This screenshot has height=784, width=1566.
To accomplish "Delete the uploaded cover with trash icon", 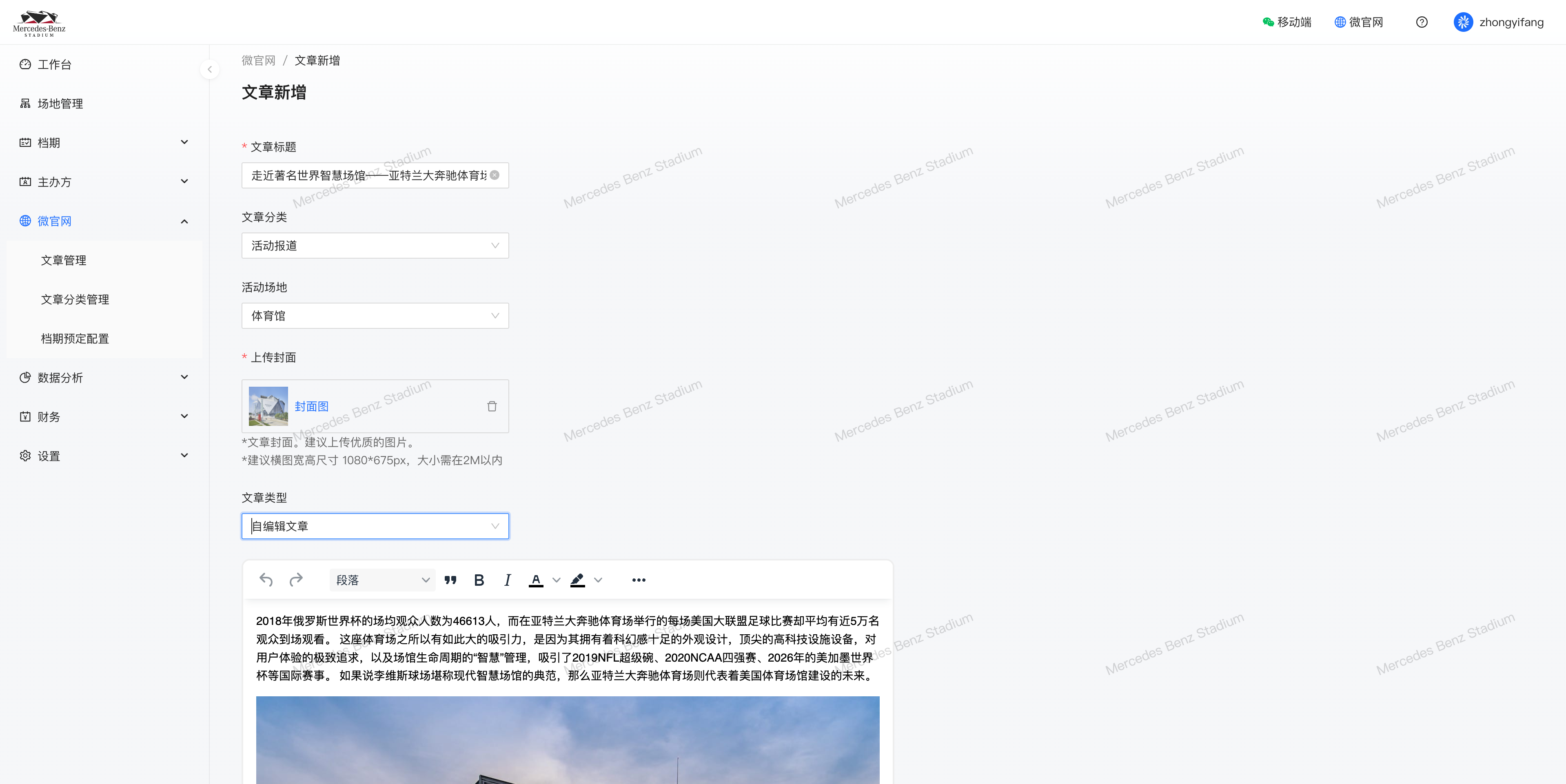I will pos(492,407).
